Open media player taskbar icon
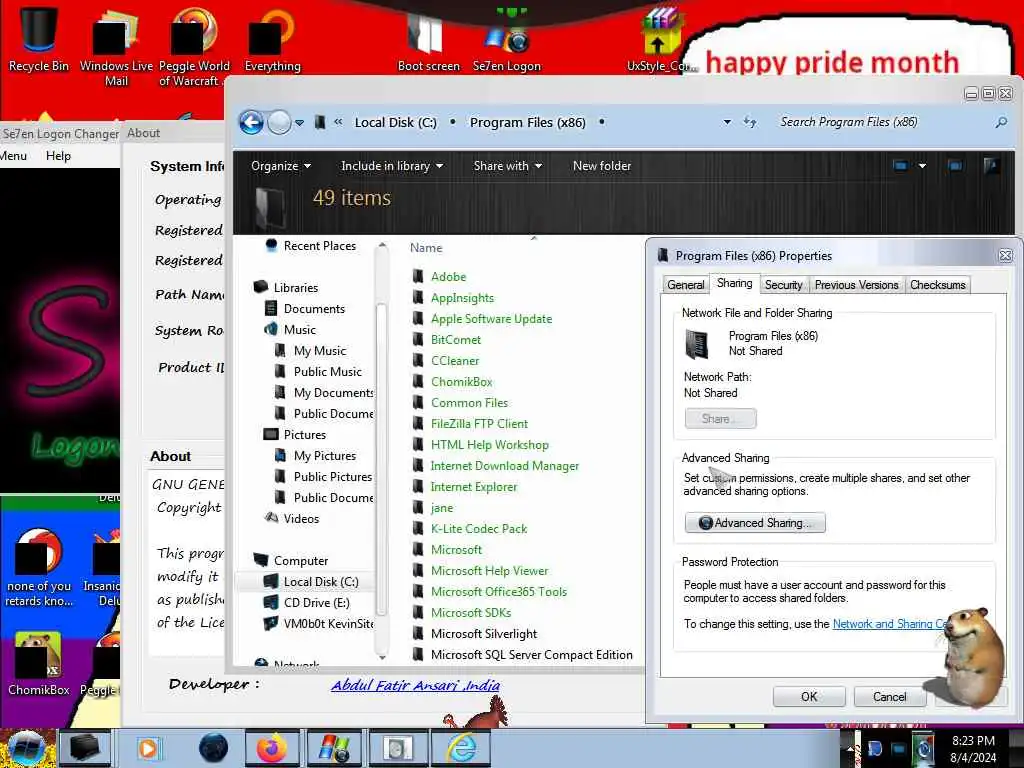The image size is (1024, 768). coord(149,748)
